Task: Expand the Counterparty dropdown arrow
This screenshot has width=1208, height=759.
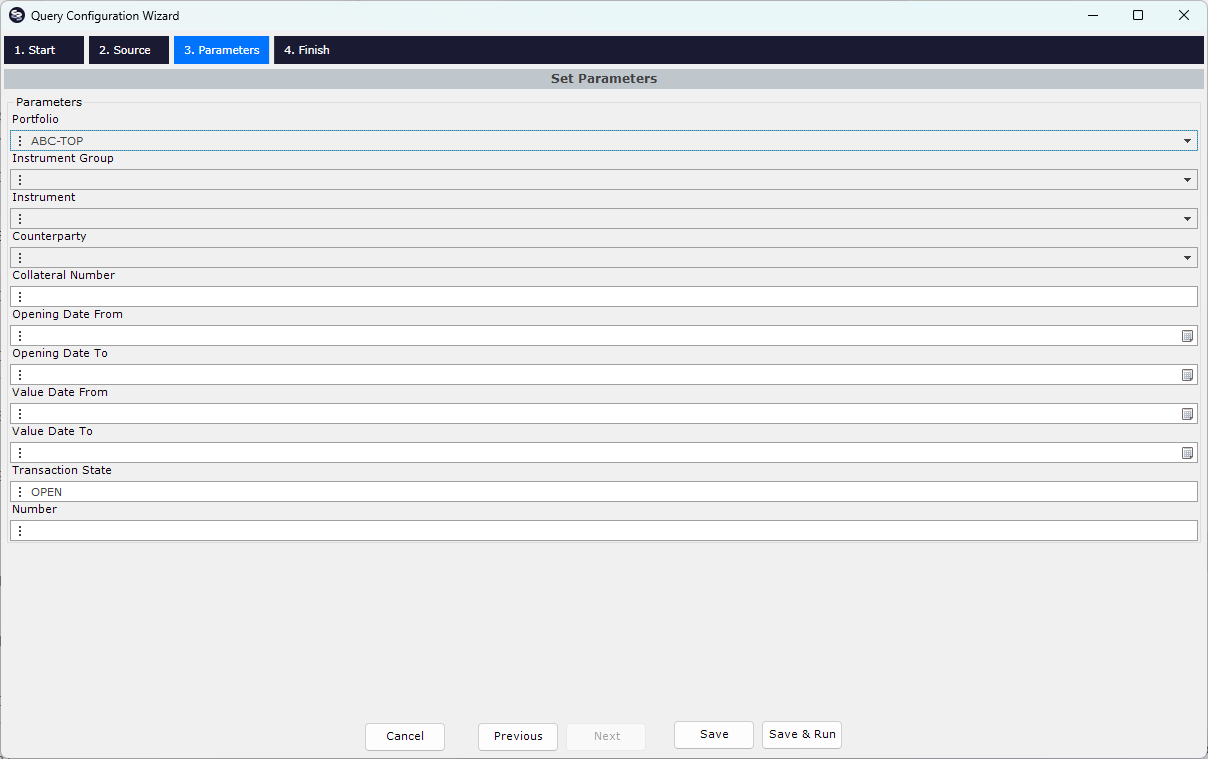Action: point(1188,258)
